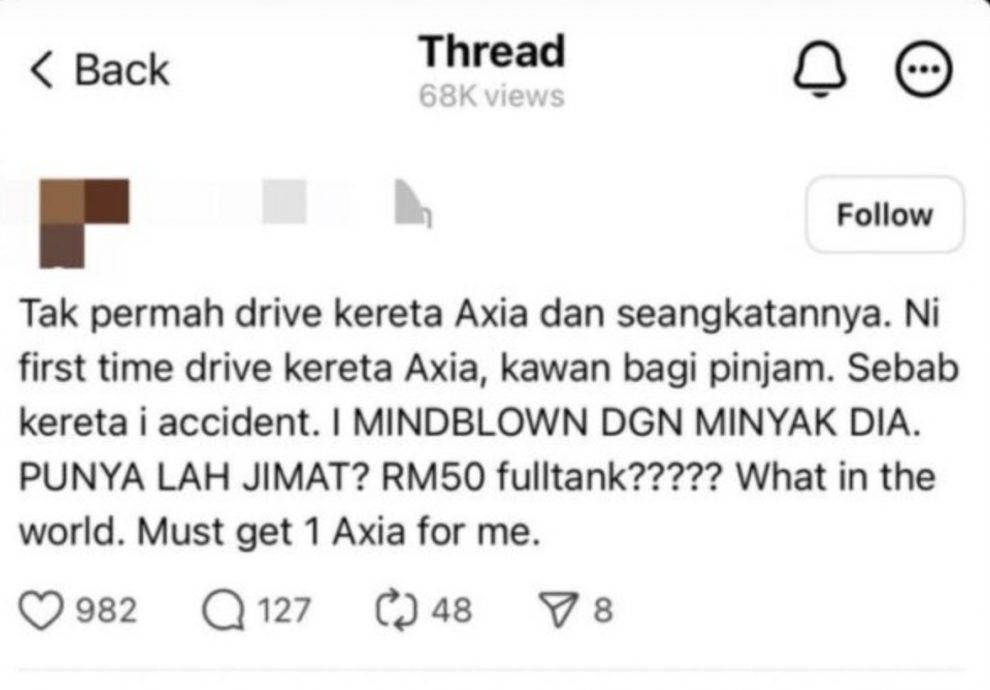The width and height of the screenshot is (990, 690).
Task: Select the Thread title header
Action: pos(492,51)
